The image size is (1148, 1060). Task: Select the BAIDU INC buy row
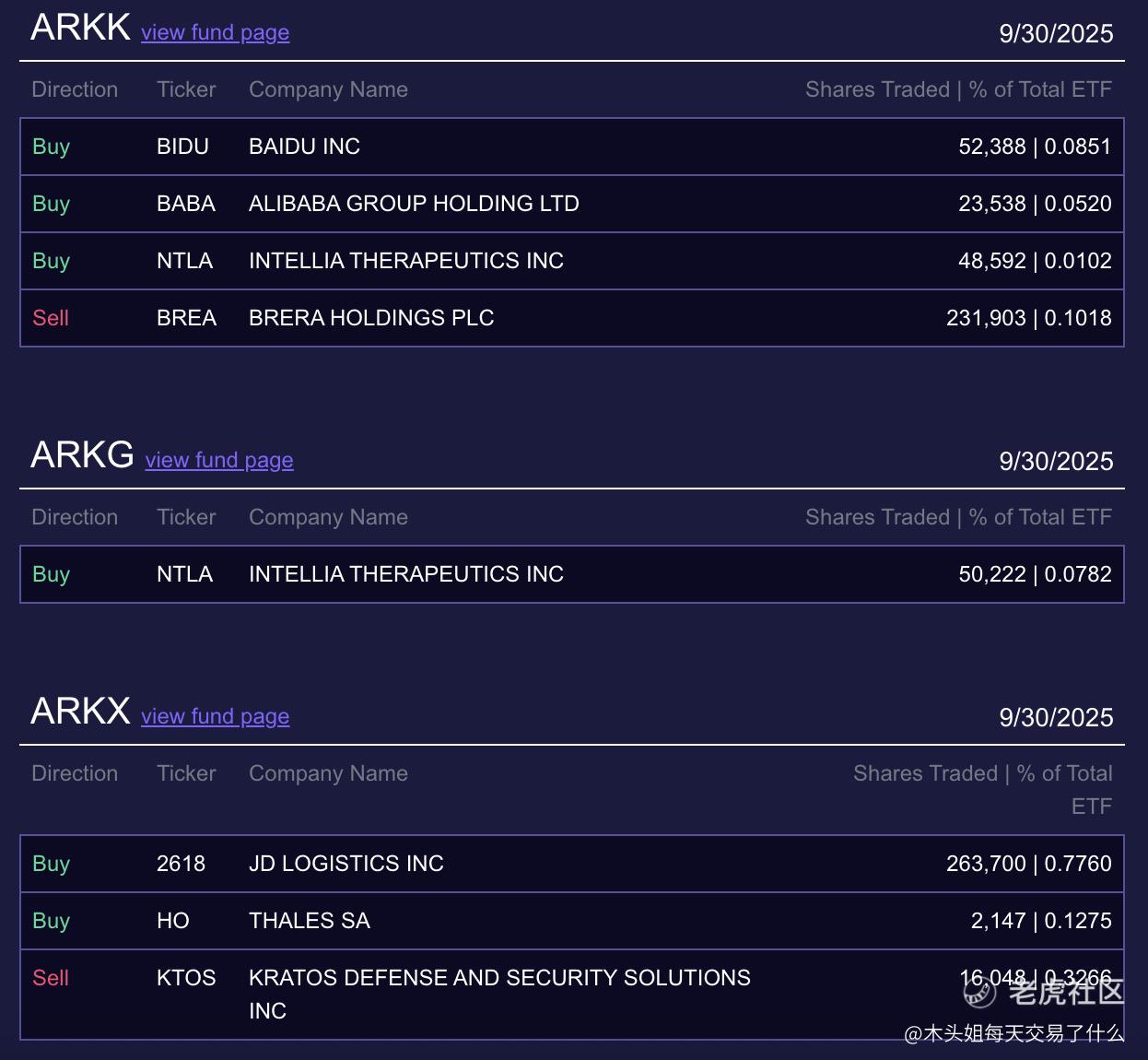pos(571,147)
